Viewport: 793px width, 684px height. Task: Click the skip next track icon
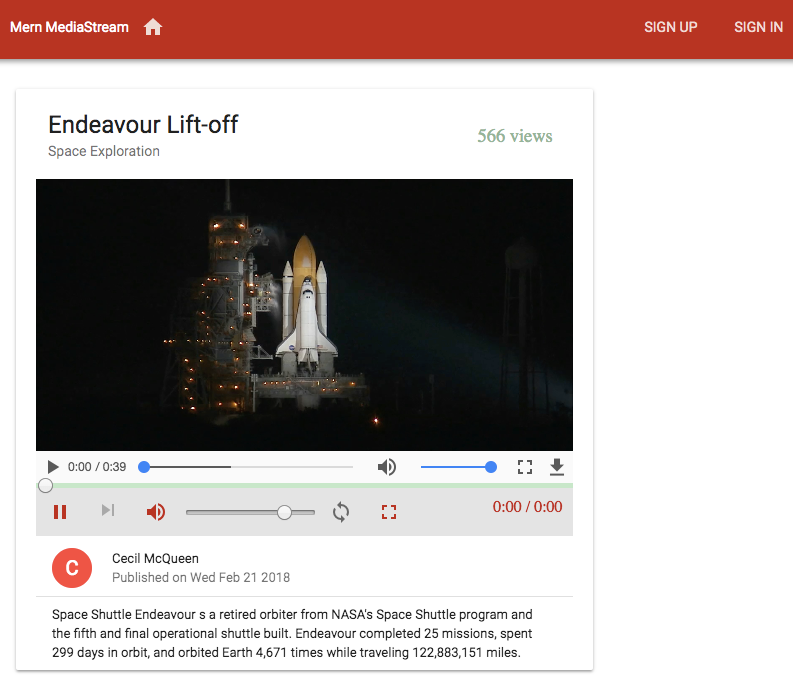[x=108, y=511]
